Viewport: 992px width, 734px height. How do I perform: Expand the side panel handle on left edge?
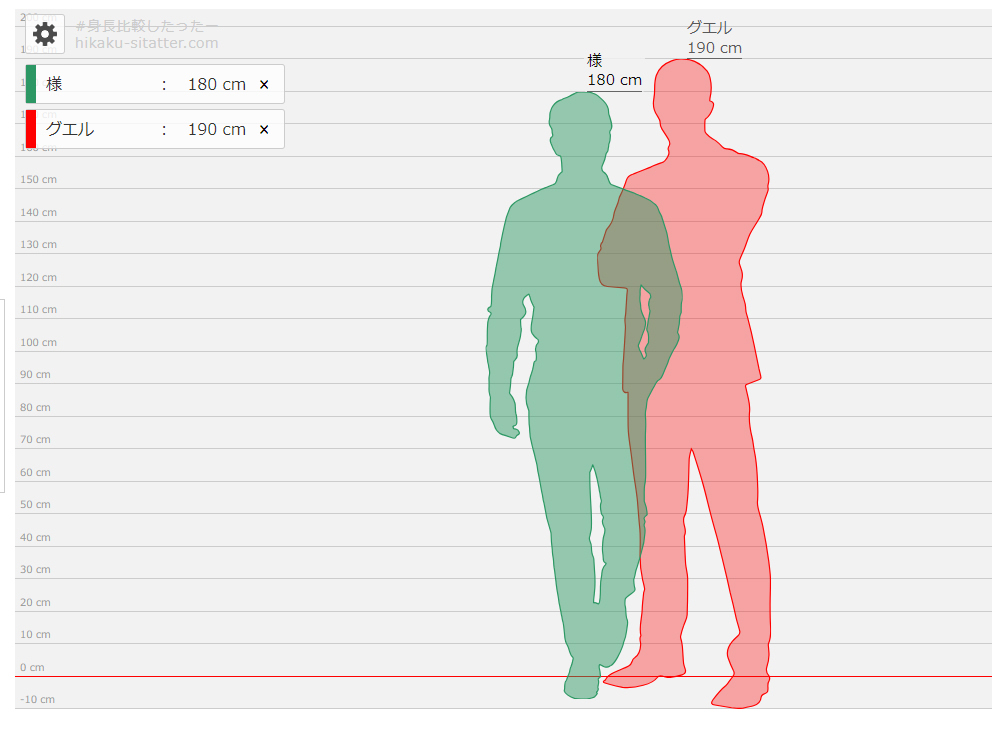point(3,395)
